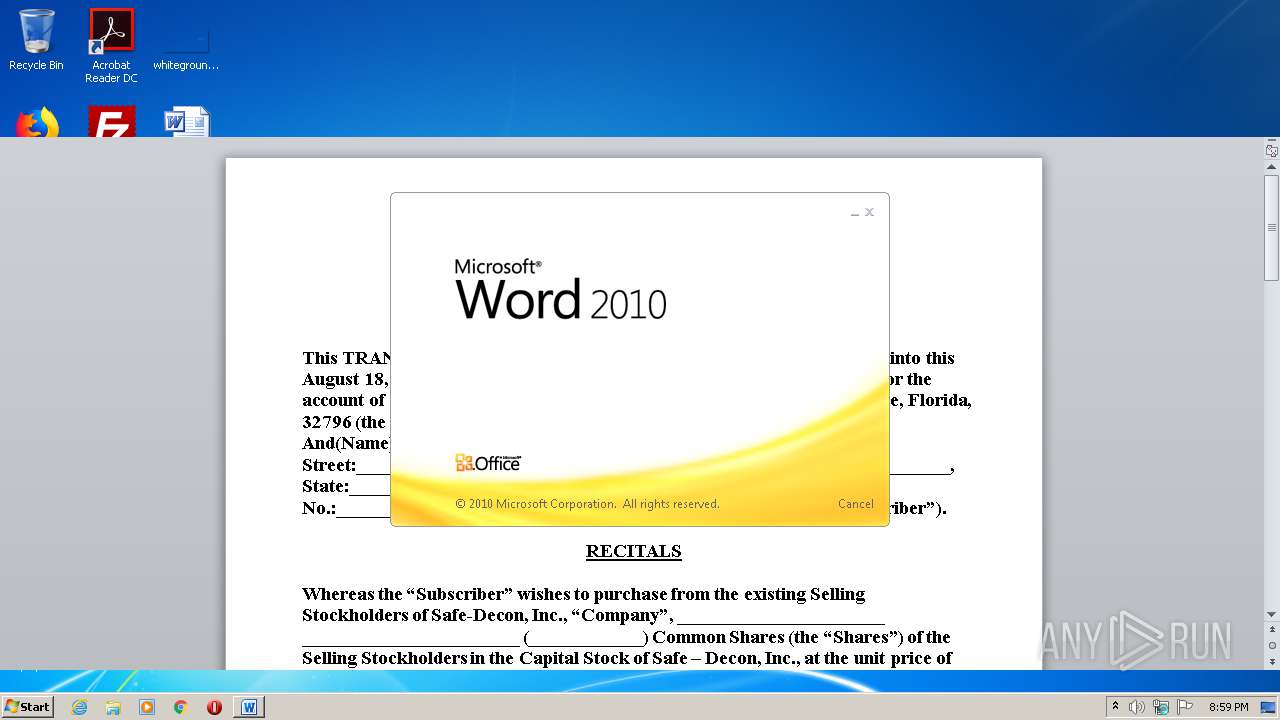Go to next page browse button
The width and height of the screenshot is (1280, 720).
(x=1272, y=661)
